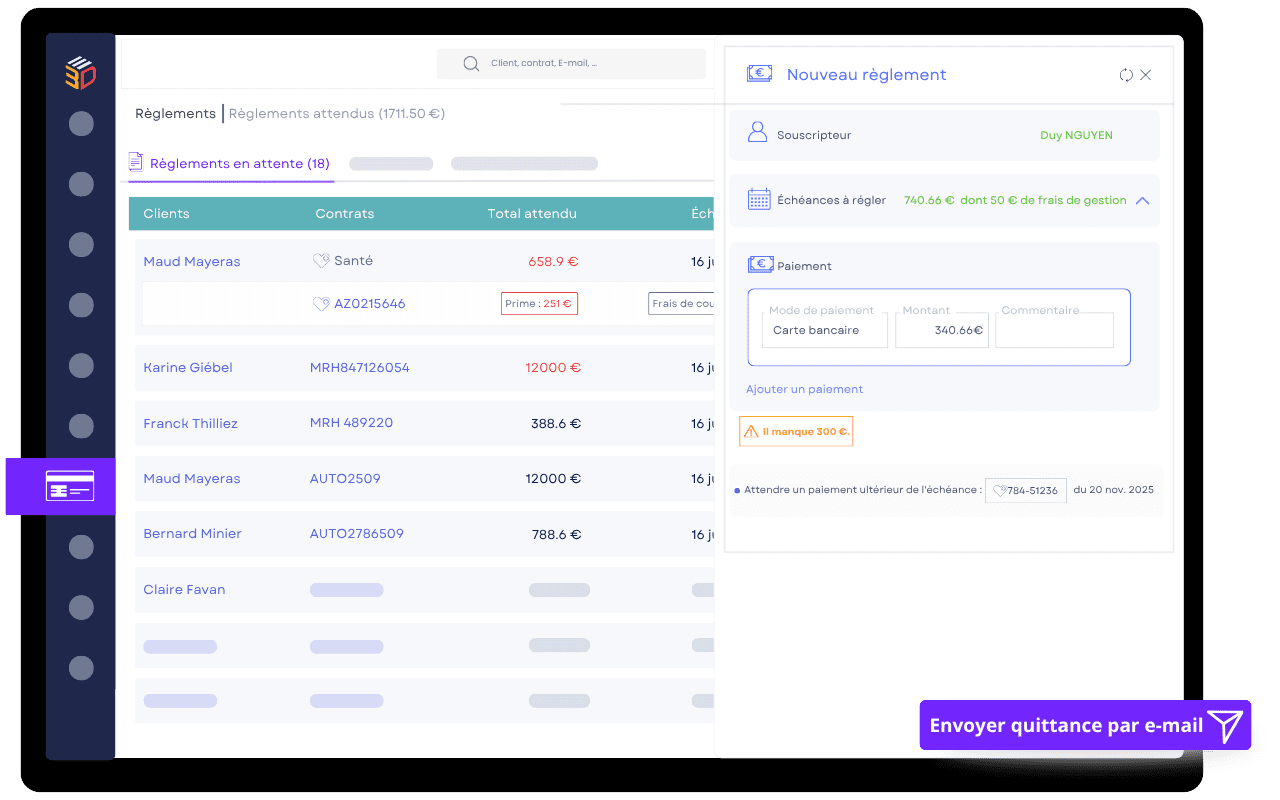Click the banknote icon in the Paiement section
The width and height of the screenshot is (1280, 800).
coord(759,263)
